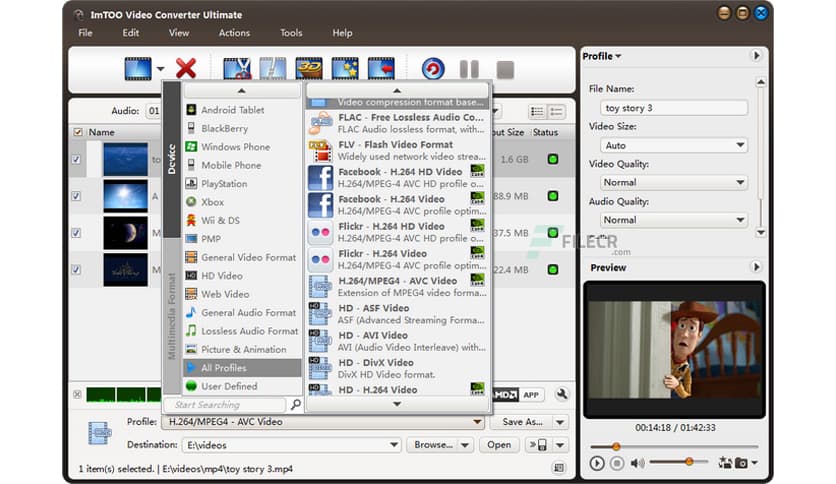
Task: Open the Destination path dropdown
Action: [393, 445]
